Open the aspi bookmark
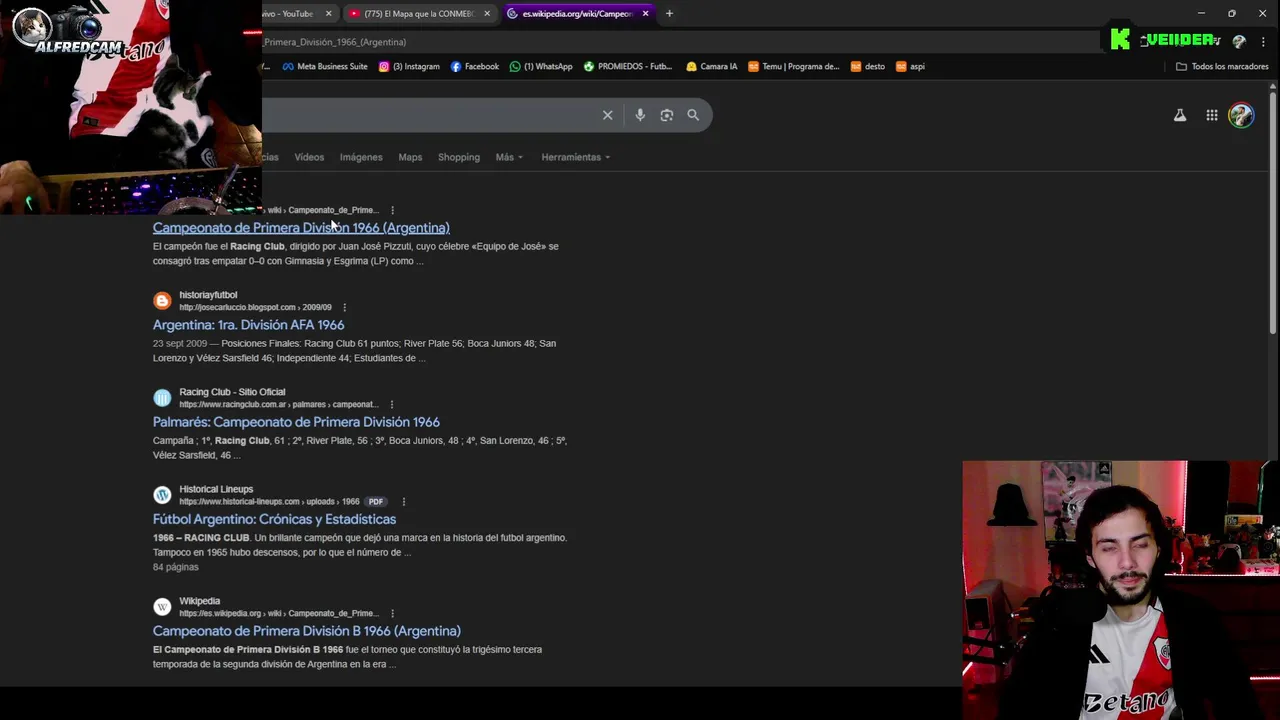The width and height of the screenshot is (1280, 720). [x=911, y=66]
